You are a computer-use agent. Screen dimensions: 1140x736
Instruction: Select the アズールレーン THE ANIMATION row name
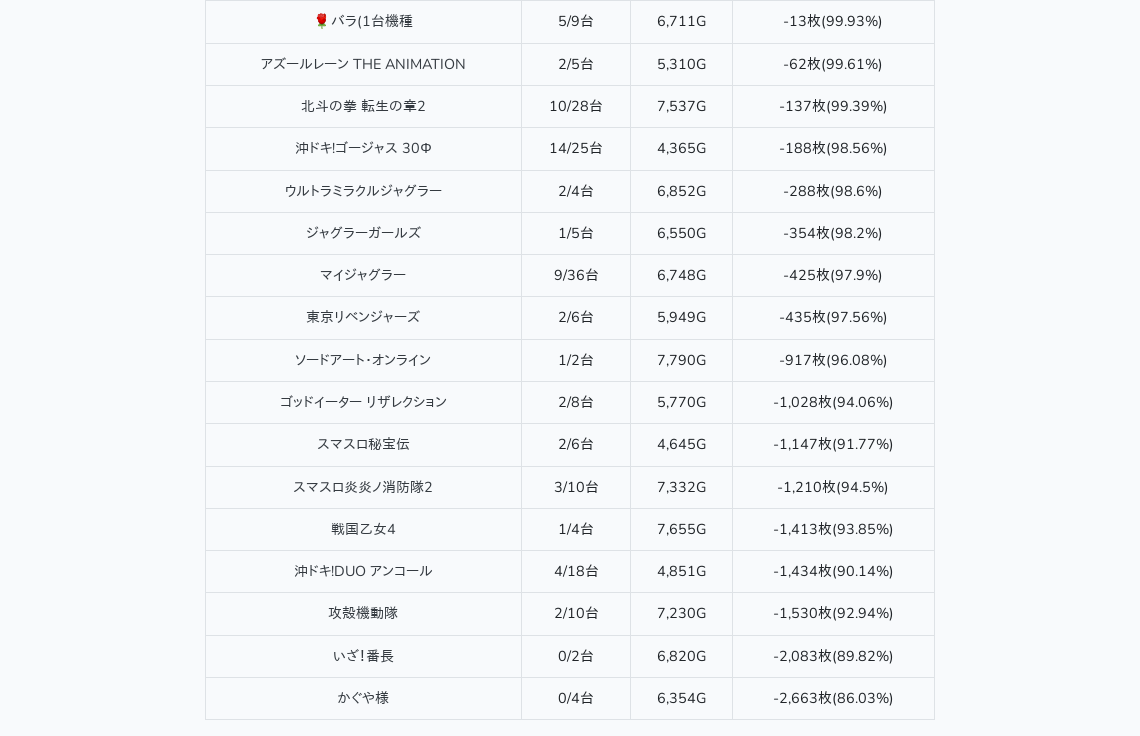[363, 64]
